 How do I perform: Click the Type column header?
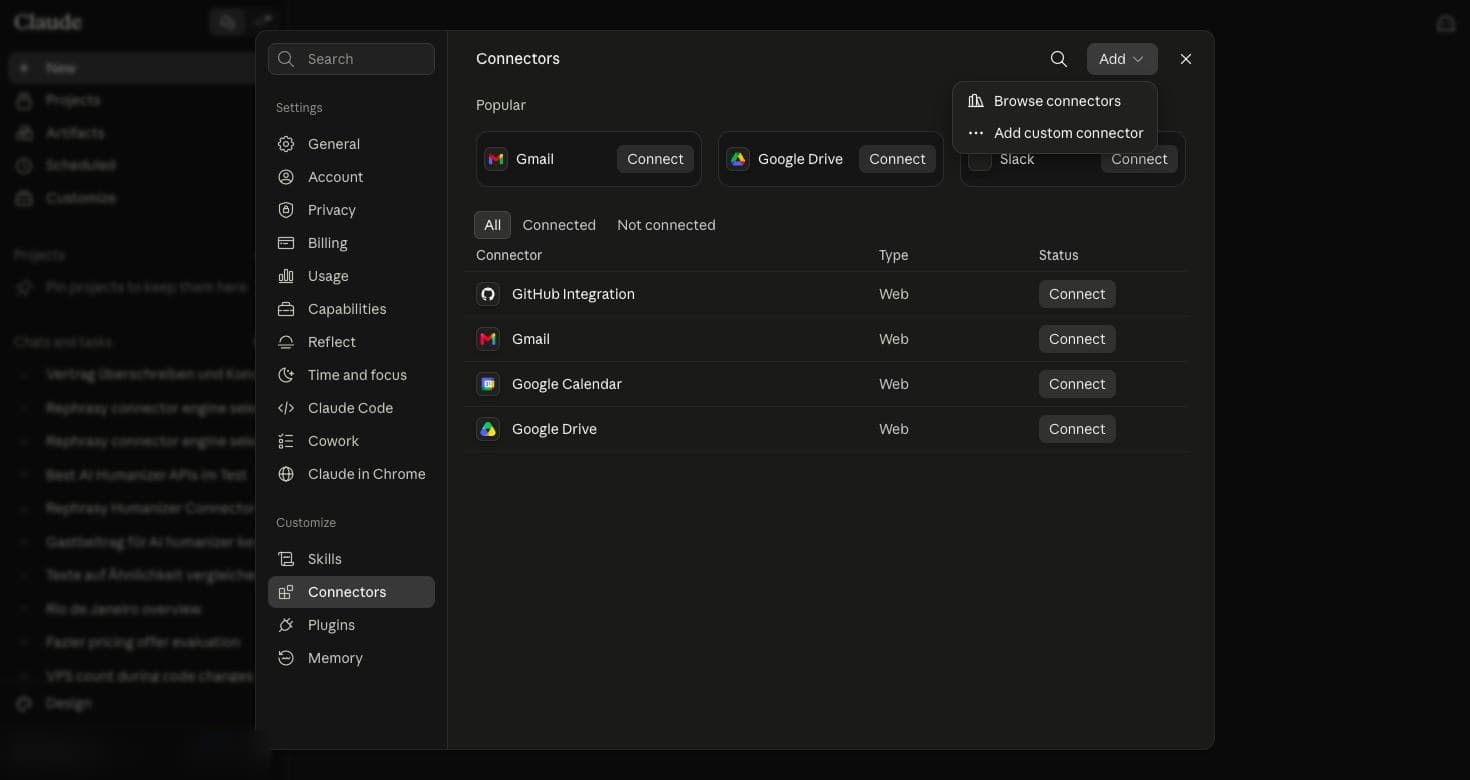click(893, 255)
